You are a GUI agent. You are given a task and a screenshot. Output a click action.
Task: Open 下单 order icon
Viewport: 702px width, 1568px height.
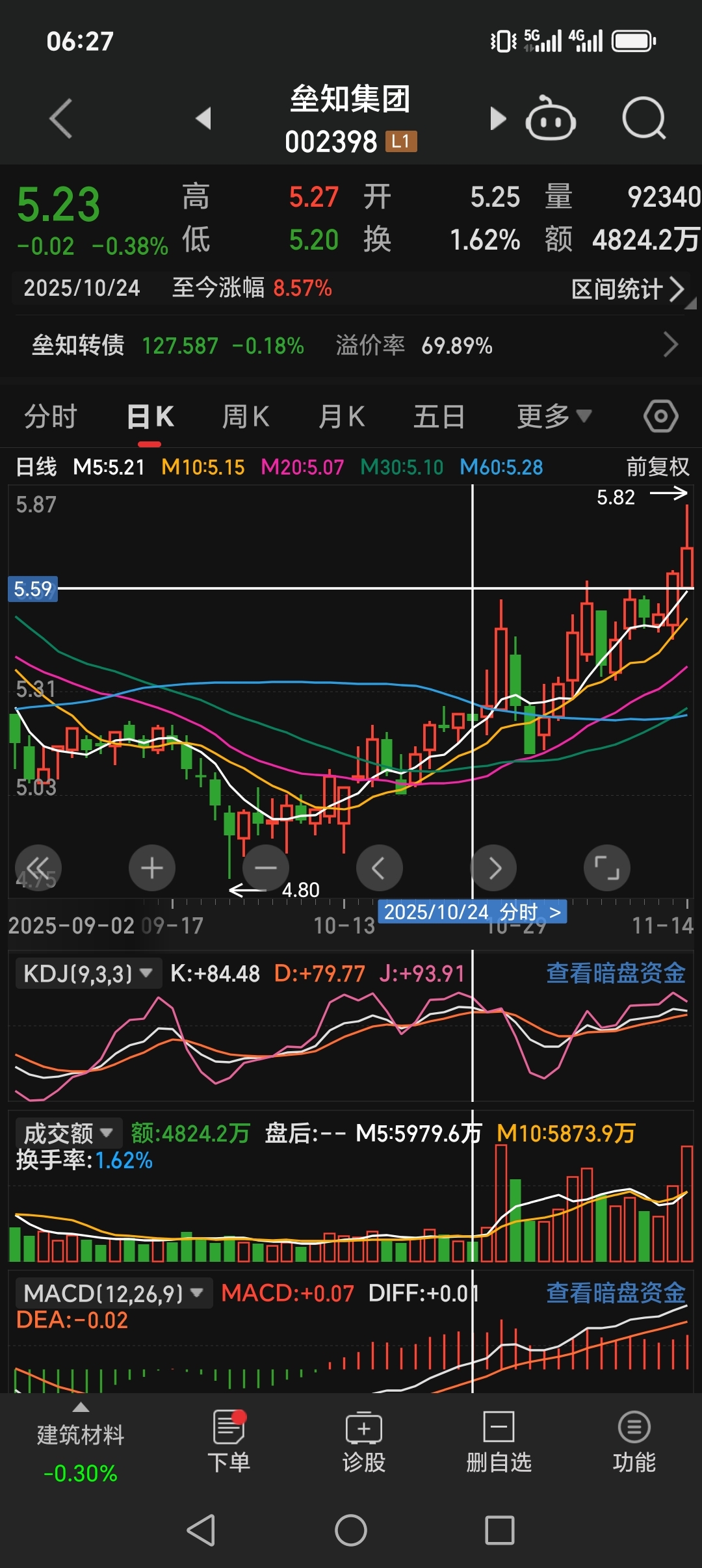[229, 1442]
